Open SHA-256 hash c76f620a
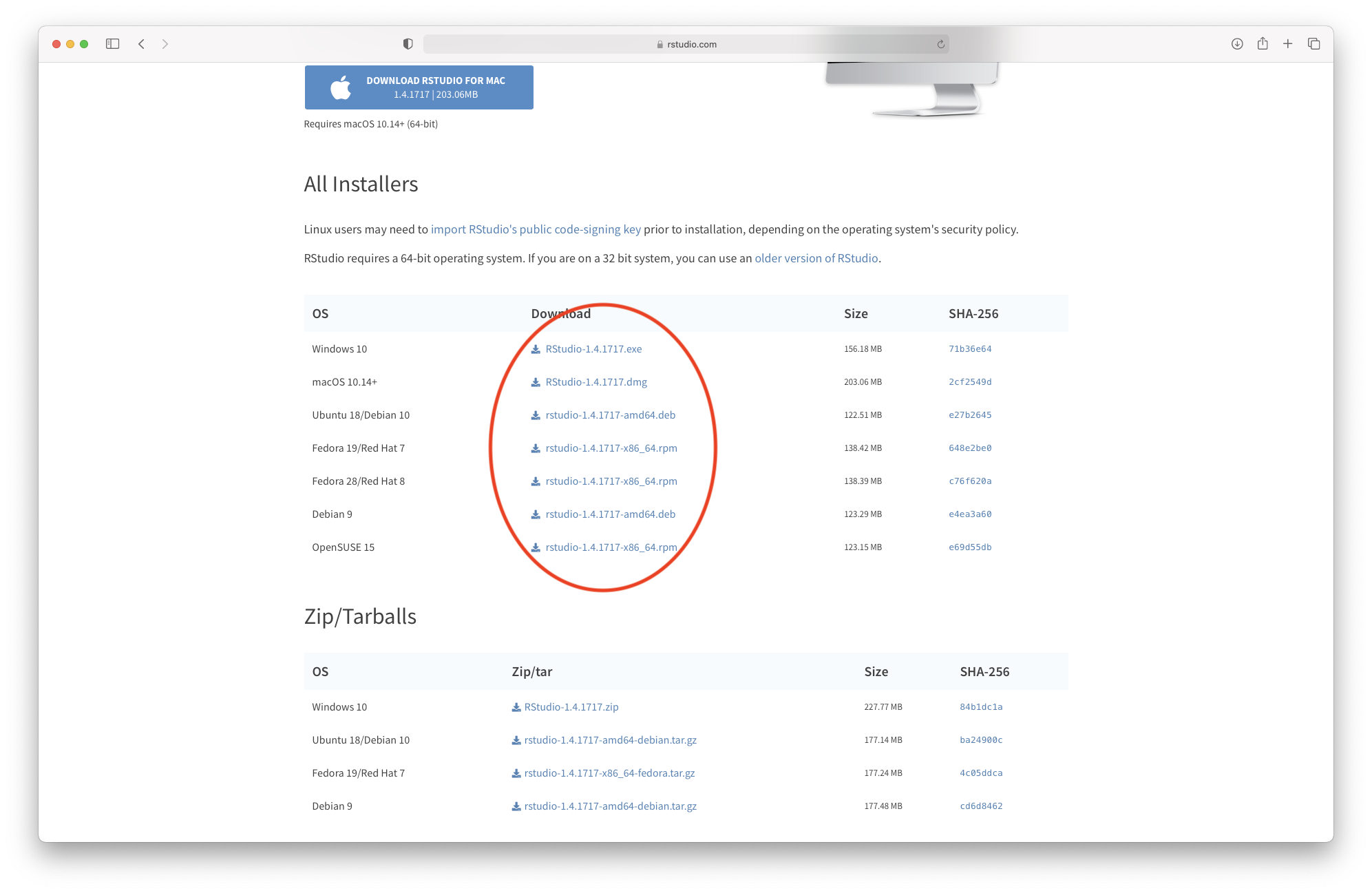Screen dimensions: 1372x893 pyautogui.click(x=970, y=481)
